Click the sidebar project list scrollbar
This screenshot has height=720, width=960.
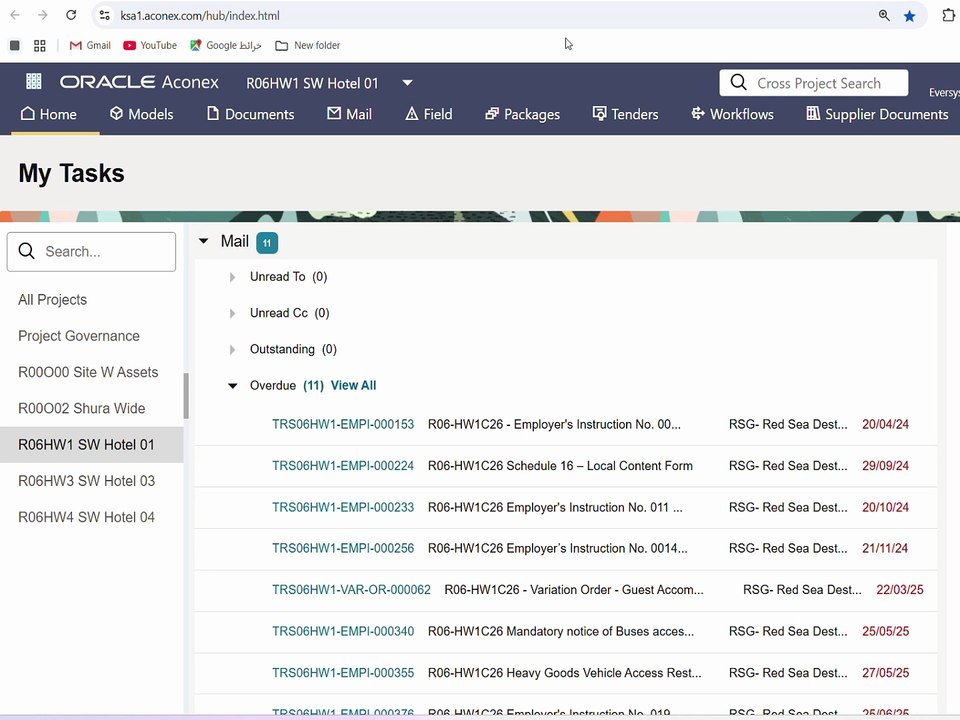click(x=186, y=396)
